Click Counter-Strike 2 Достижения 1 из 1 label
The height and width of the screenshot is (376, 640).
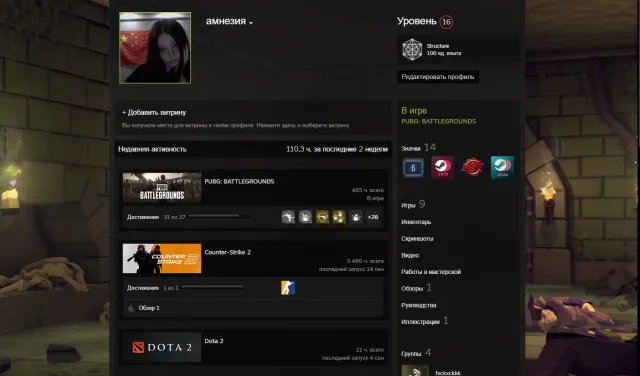153,288
